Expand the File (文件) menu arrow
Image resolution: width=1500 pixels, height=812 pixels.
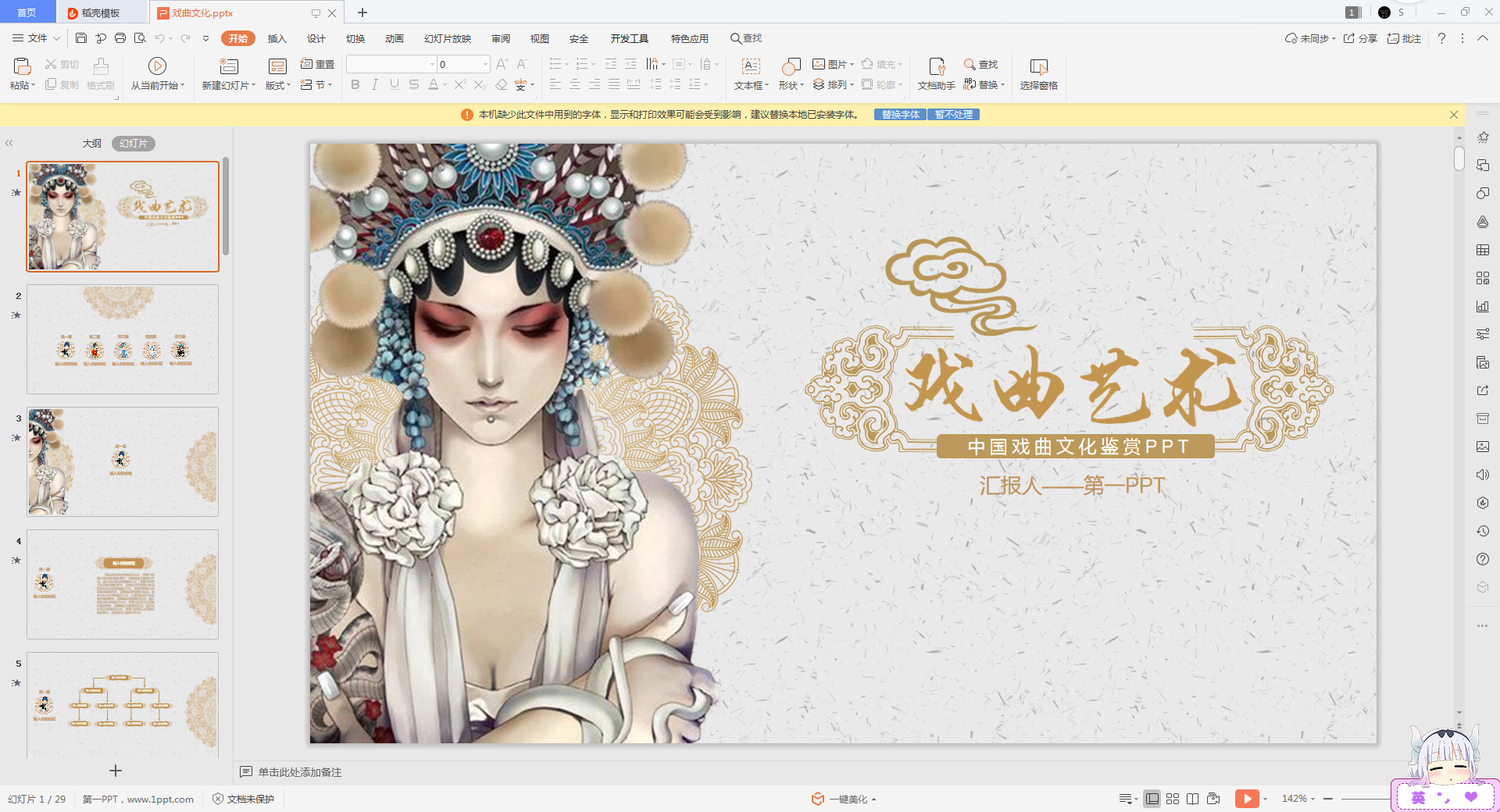(x=56, y=38)
